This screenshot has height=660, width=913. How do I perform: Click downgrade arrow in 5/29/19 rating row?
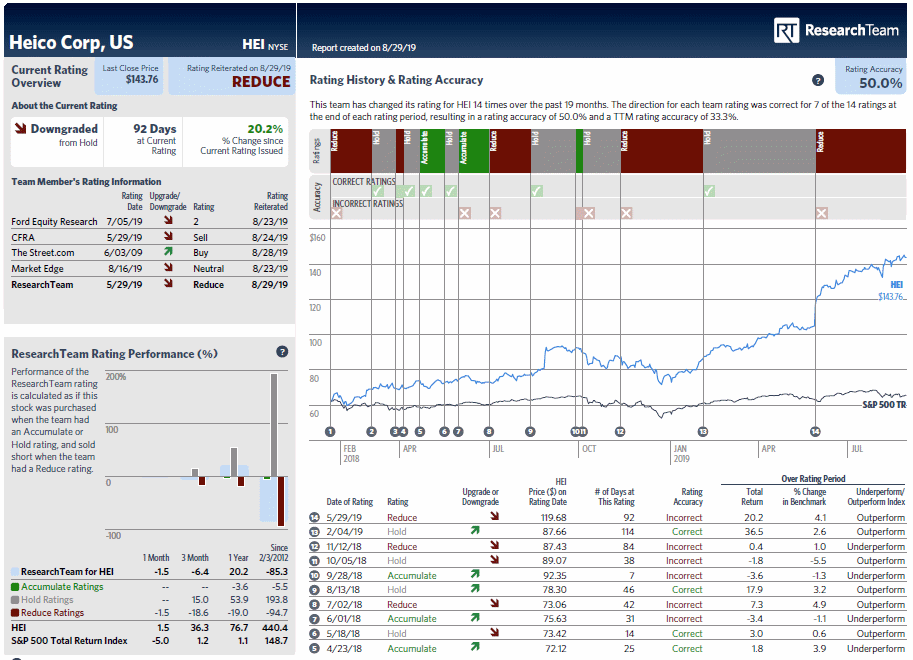(494, 516)
